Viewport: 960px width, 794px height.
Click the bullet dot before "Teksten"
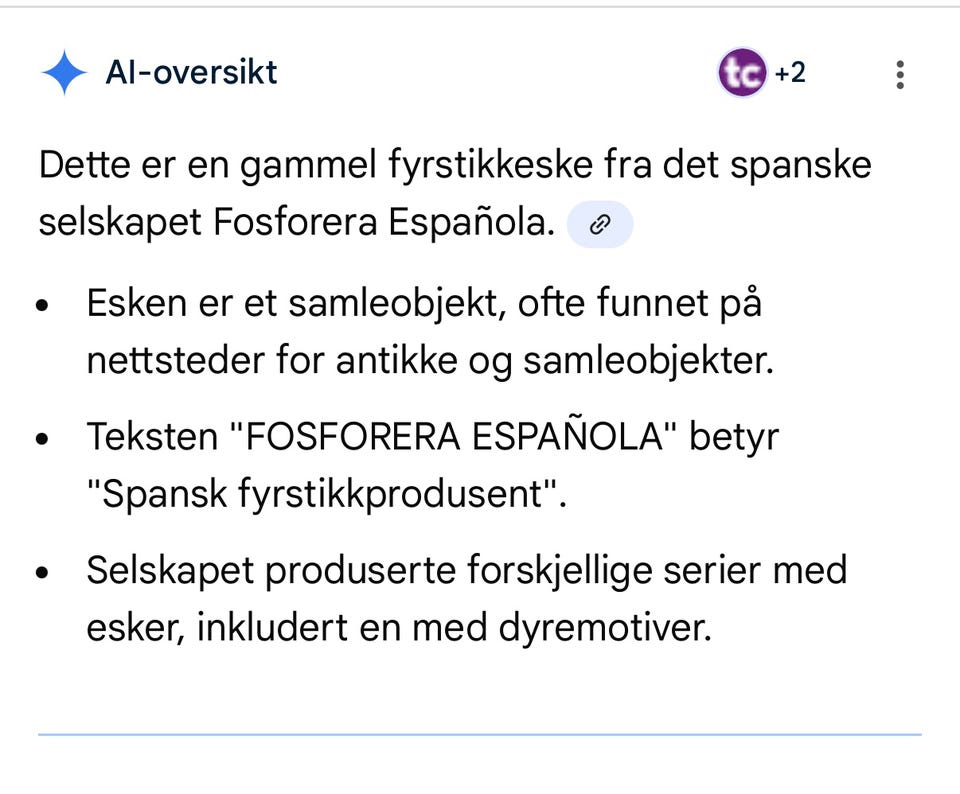coord(42,438)
